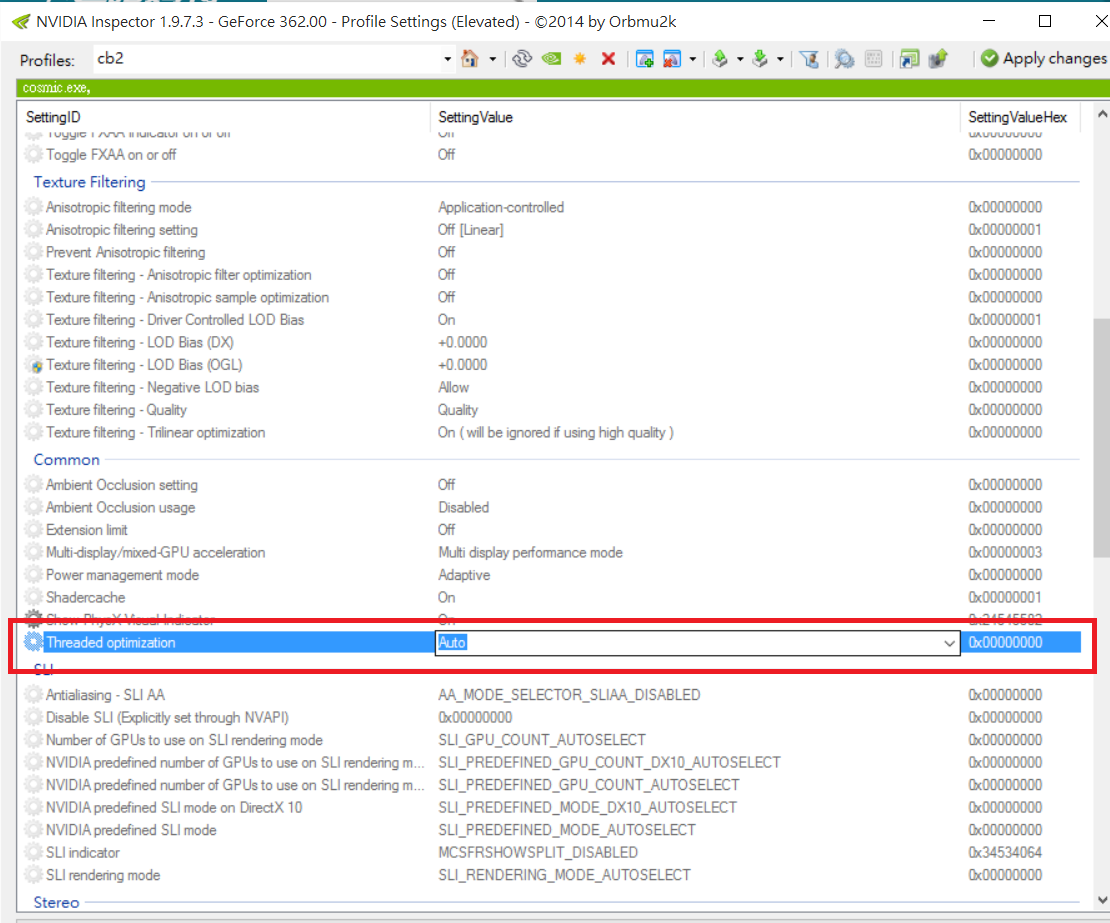This screenshot has width=1110, height=923.
Task: Select NVIDIA predefined SLI mode on DirectX 10
Action: pos(551,808)
